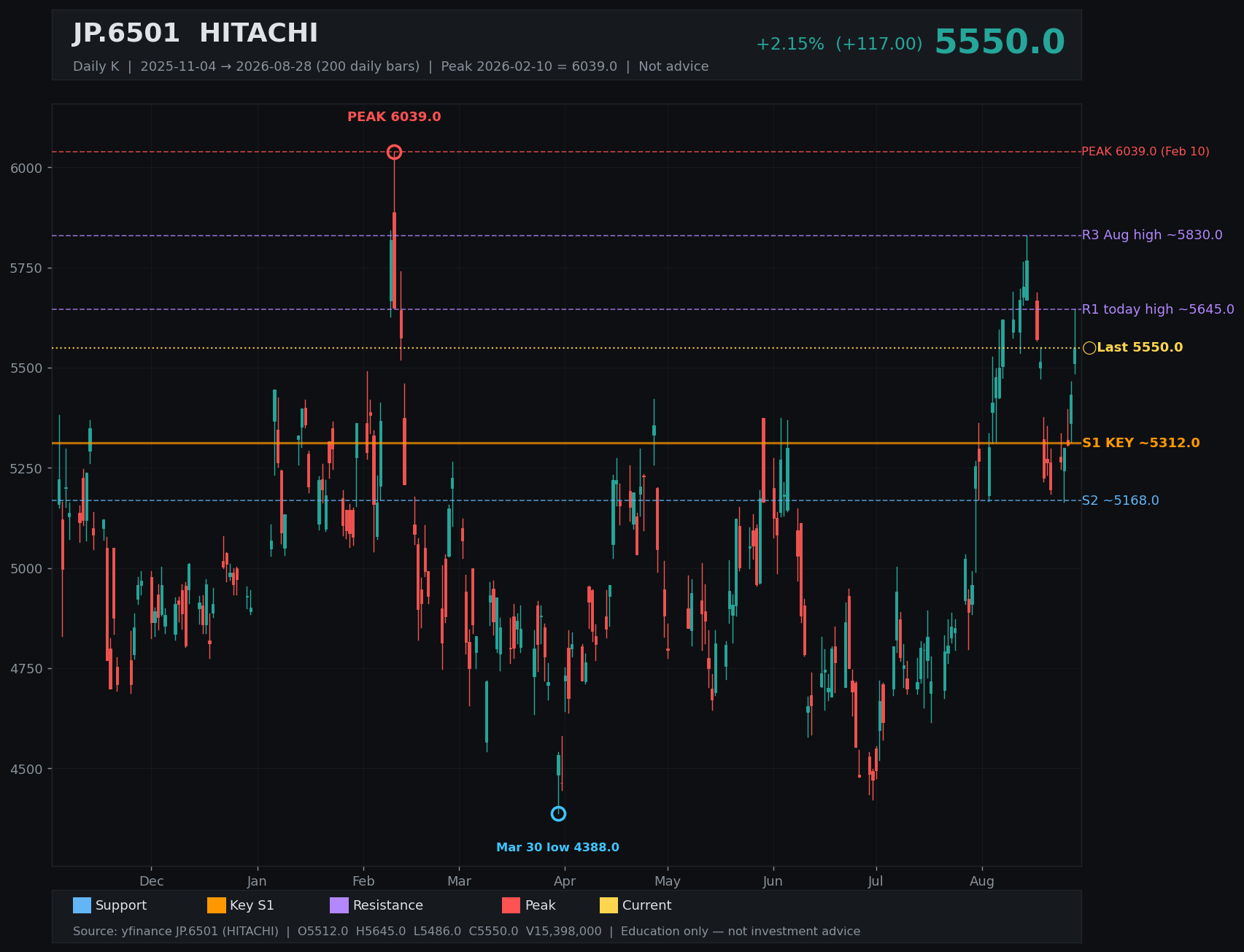Click the Current legend text
The width and height of the screenshot is (1244, 952).
[x=646, y=905]
